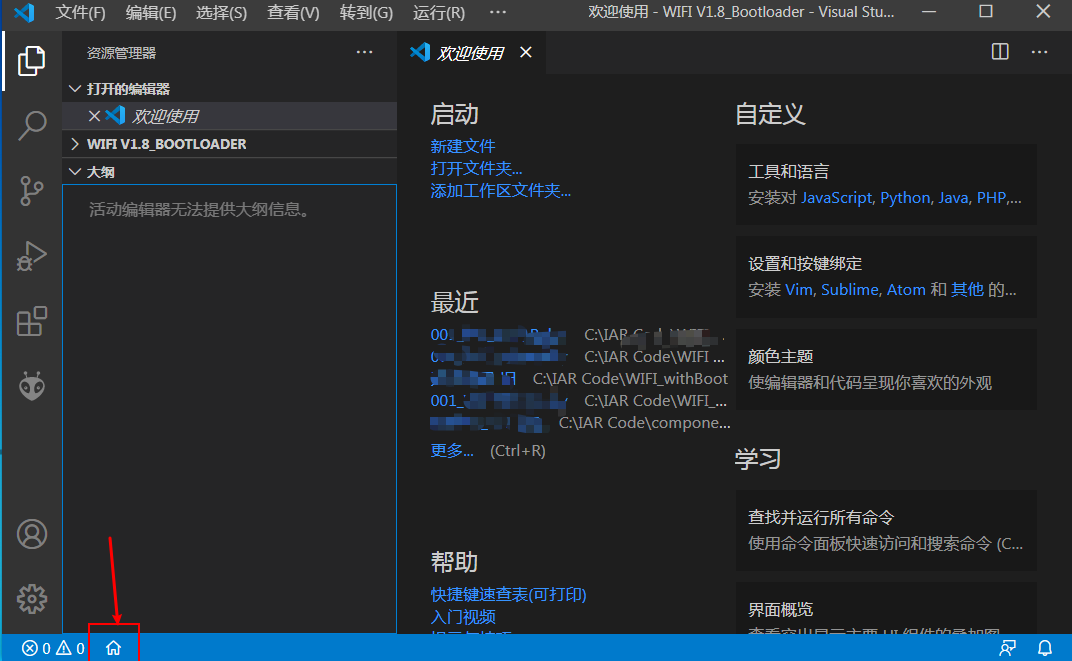This screenshot has height=661, width=1072.
Task: Open the PlatformIO alien-head icon view
Action: pyautogui.click(x=31, y=386)
